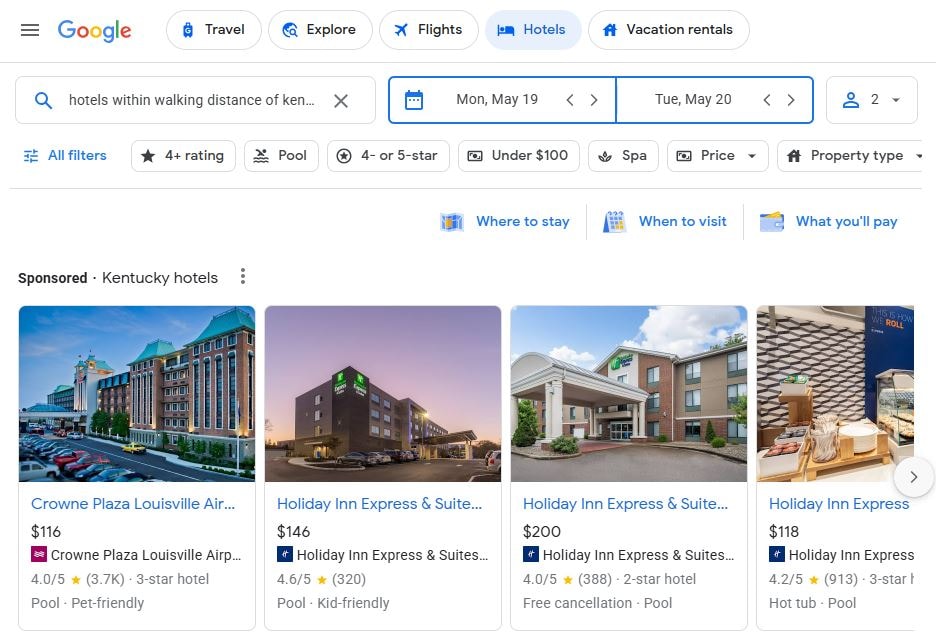Go to Google logo homepage

(94, 30)
